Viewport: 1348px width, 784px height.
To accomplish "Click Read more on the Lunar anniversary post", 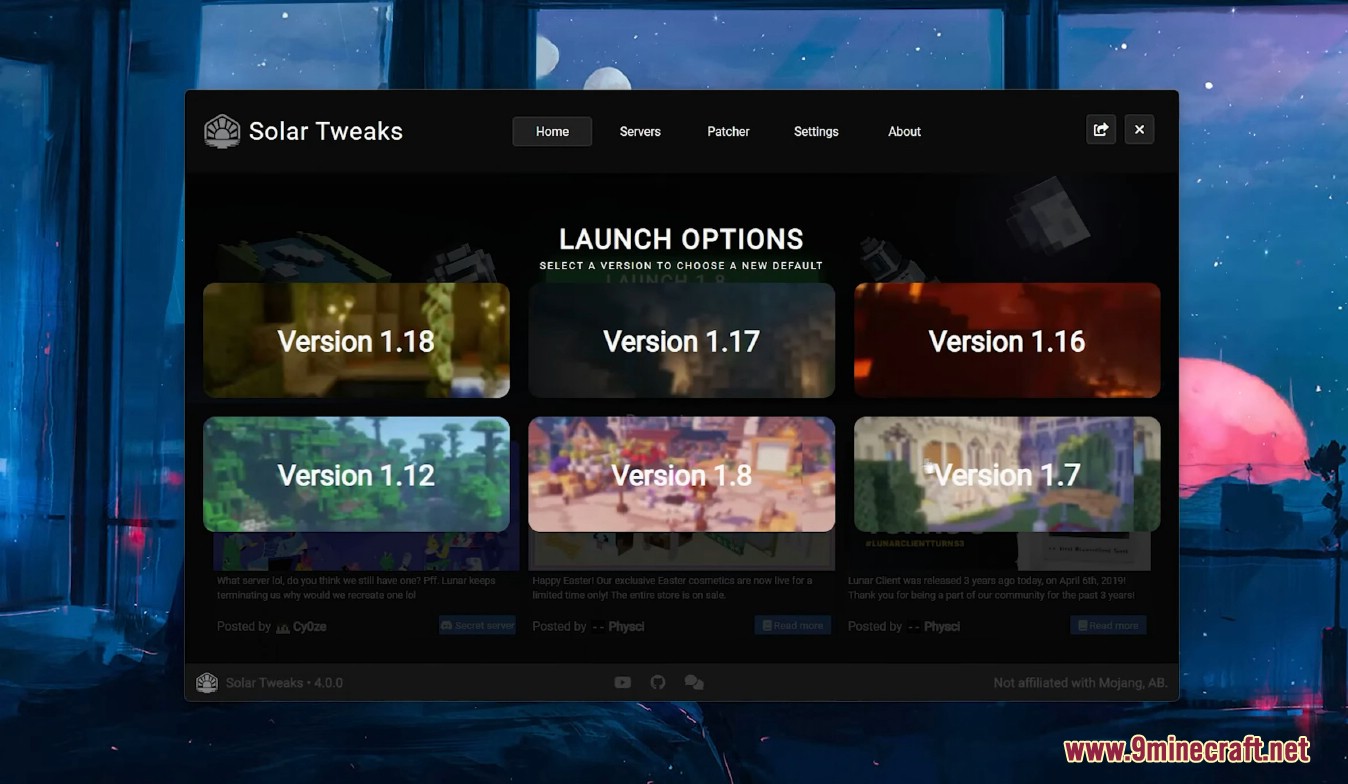I will 1108,625.
